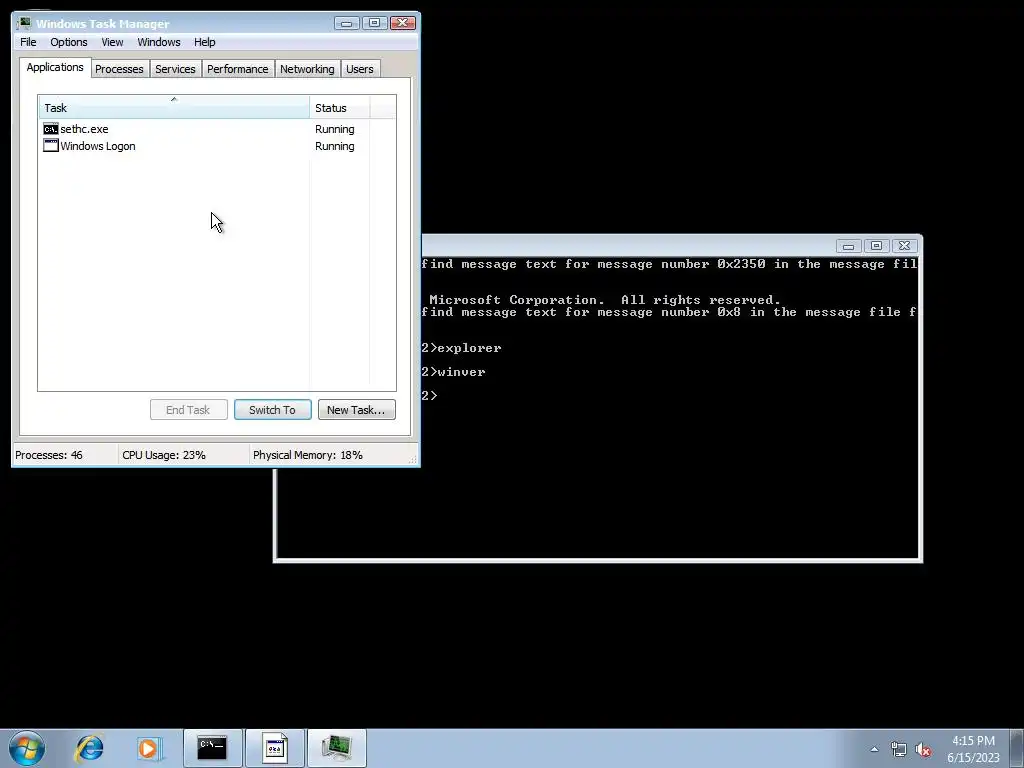The width and height of the screenshot is (1024, 768).
Task: Switch to the command prompt taskbar button
Action: 212,748
